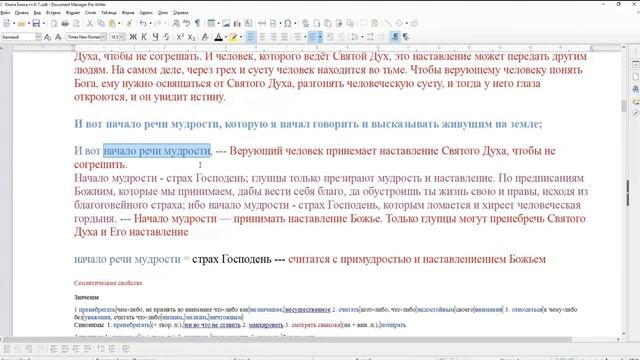Toggle Center alignment button
The image size is (640, 360).
[262, 37]
